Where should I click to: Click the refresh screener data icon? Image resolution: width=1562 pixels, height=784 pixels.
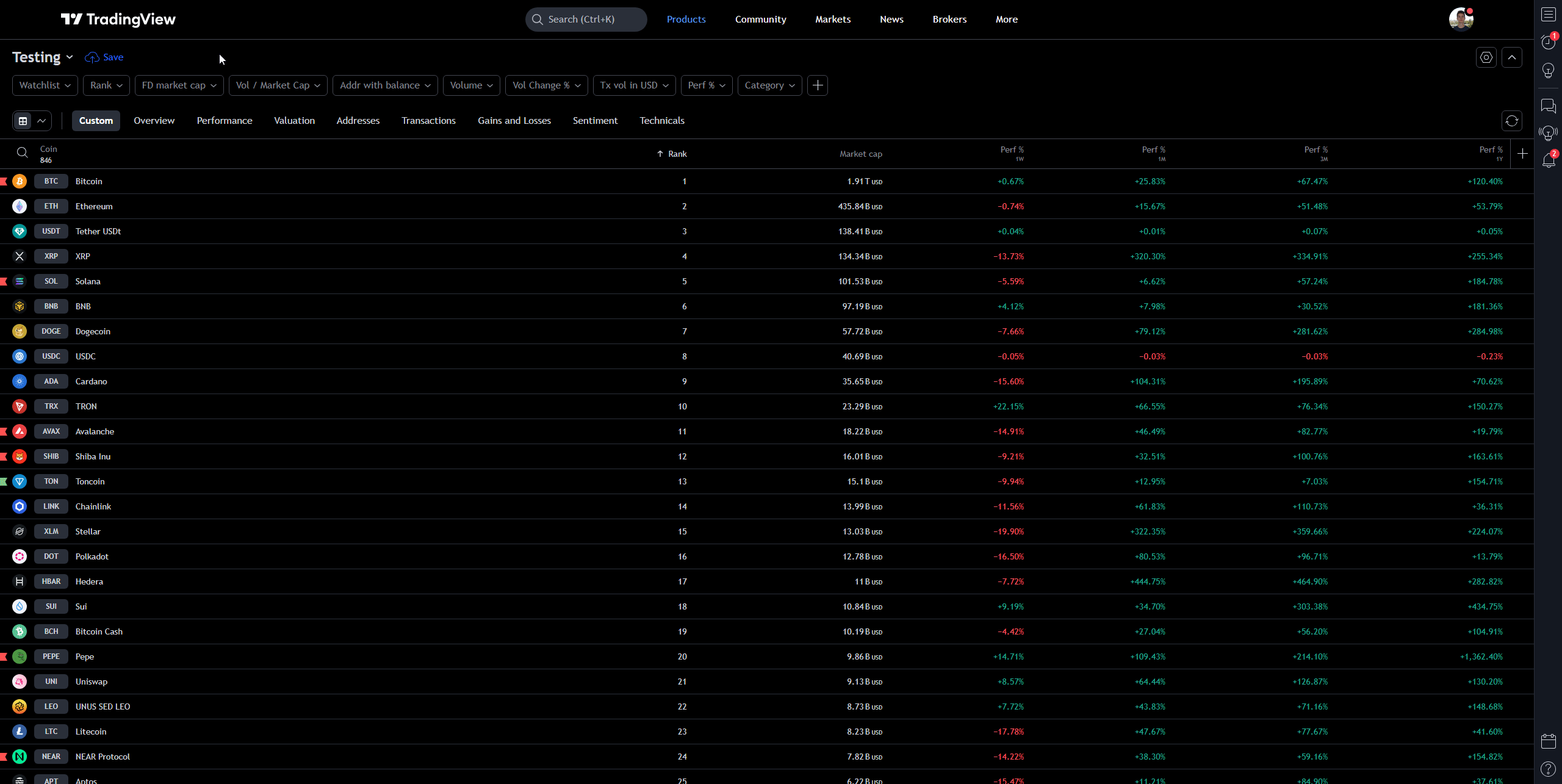point(1512,121)
